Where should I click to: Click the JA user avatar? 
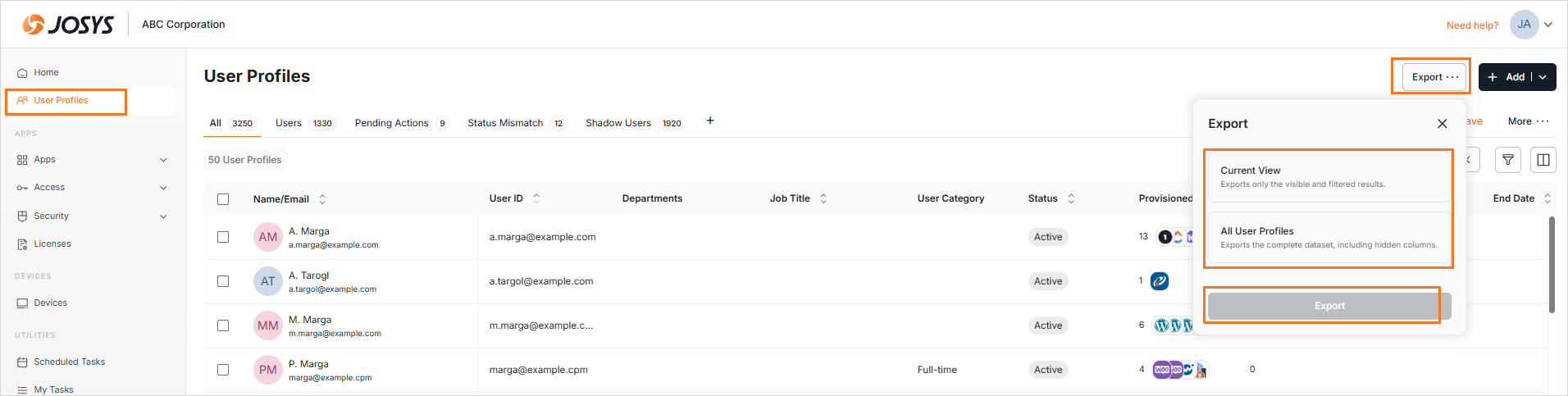[x=1524, y=25]
